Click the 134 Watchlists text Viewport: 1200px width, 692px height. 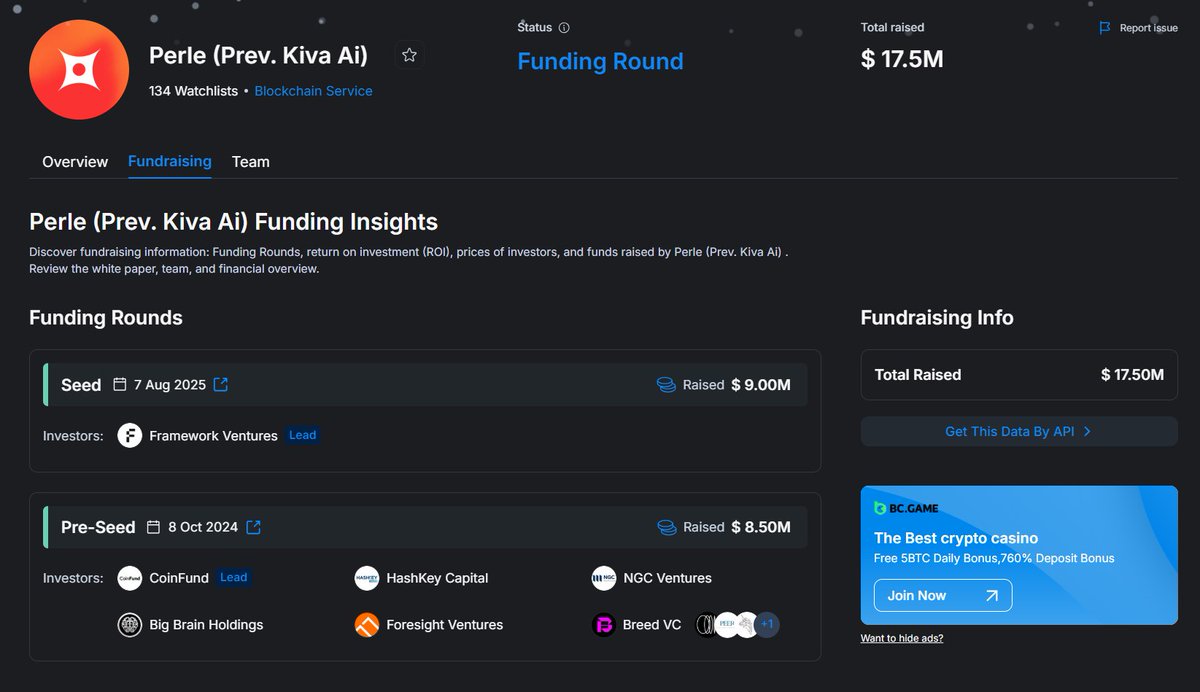[193, 91]
